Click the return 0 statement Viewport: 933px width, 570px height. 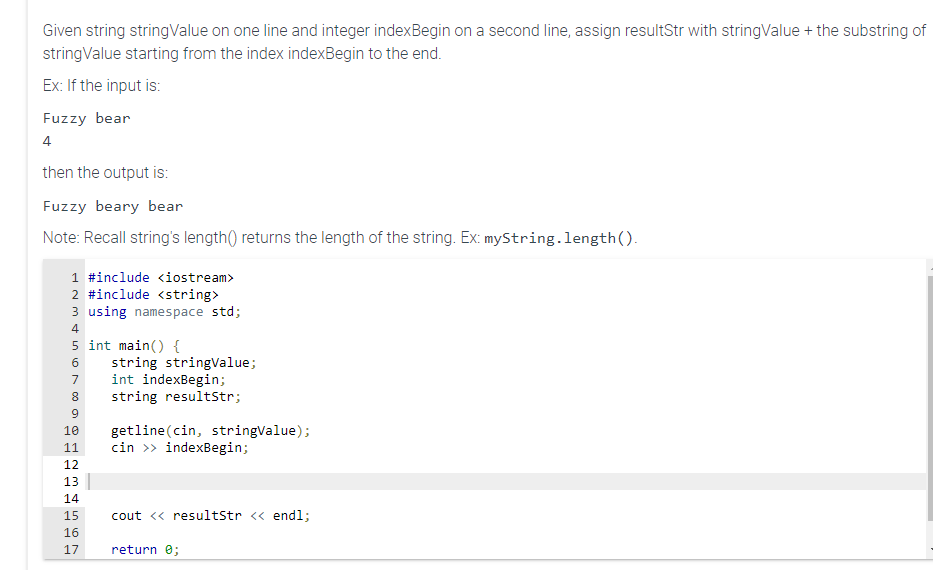coord(145,550)
